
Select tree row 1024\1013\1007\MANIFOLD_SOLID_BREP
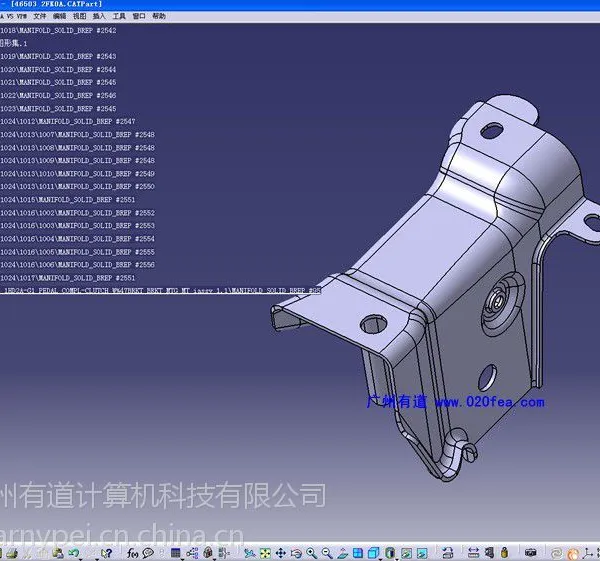(78, 135)
